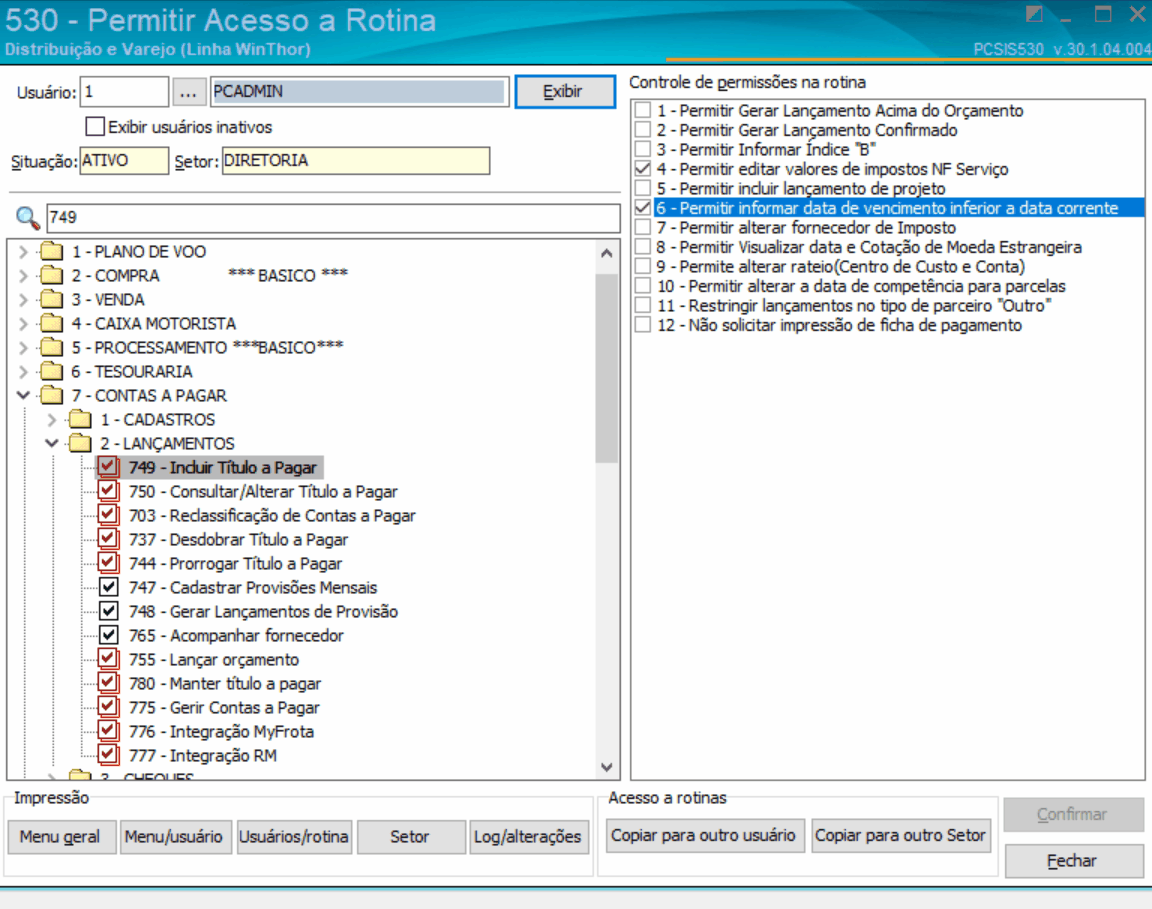
Task: Expand the 1 - CADASTROS subfolder
Action: click(51, 420)
